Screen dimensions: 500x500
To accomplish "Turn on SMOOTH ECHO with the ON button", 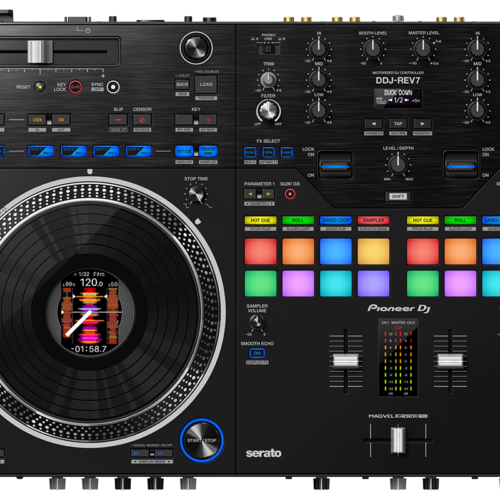I will [x=257, y=353].
